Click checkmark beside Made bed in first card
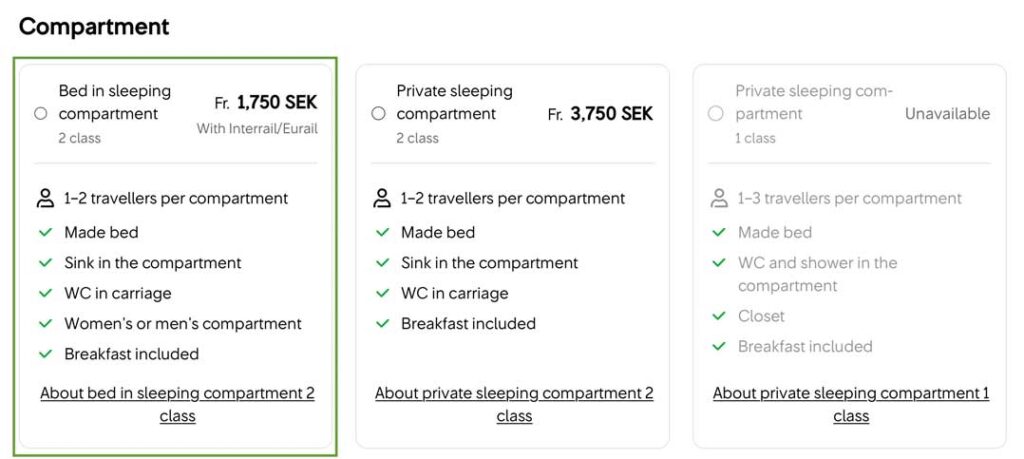 tap(45, 232)
